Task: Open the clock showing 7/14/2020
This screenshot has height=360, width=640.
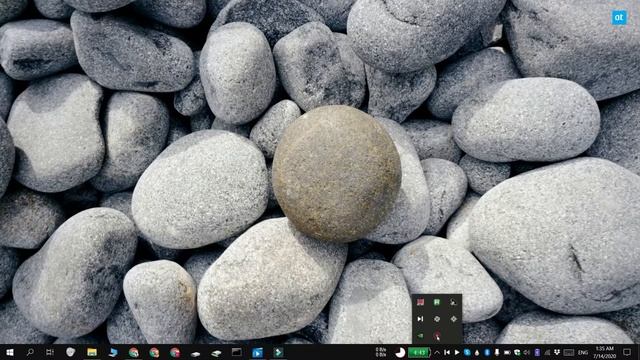Action: pyautogui.click(x=604, y=353)
